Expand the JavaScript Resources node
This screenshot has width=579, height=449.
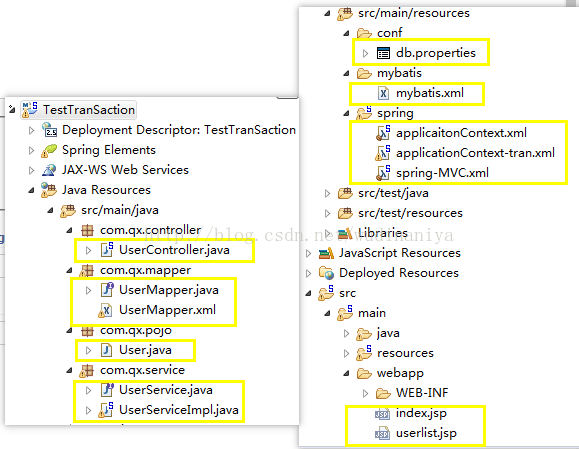click(x=309, y=253)
